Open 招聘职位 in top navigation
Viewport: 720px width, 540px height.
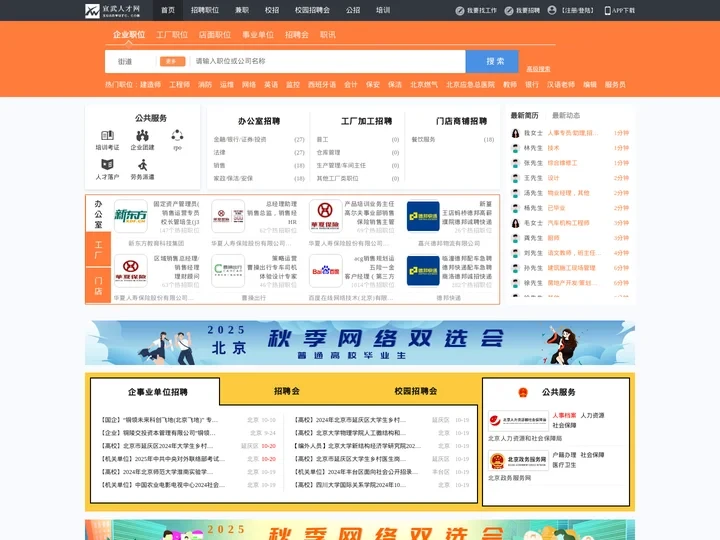[x=205, y=10]
